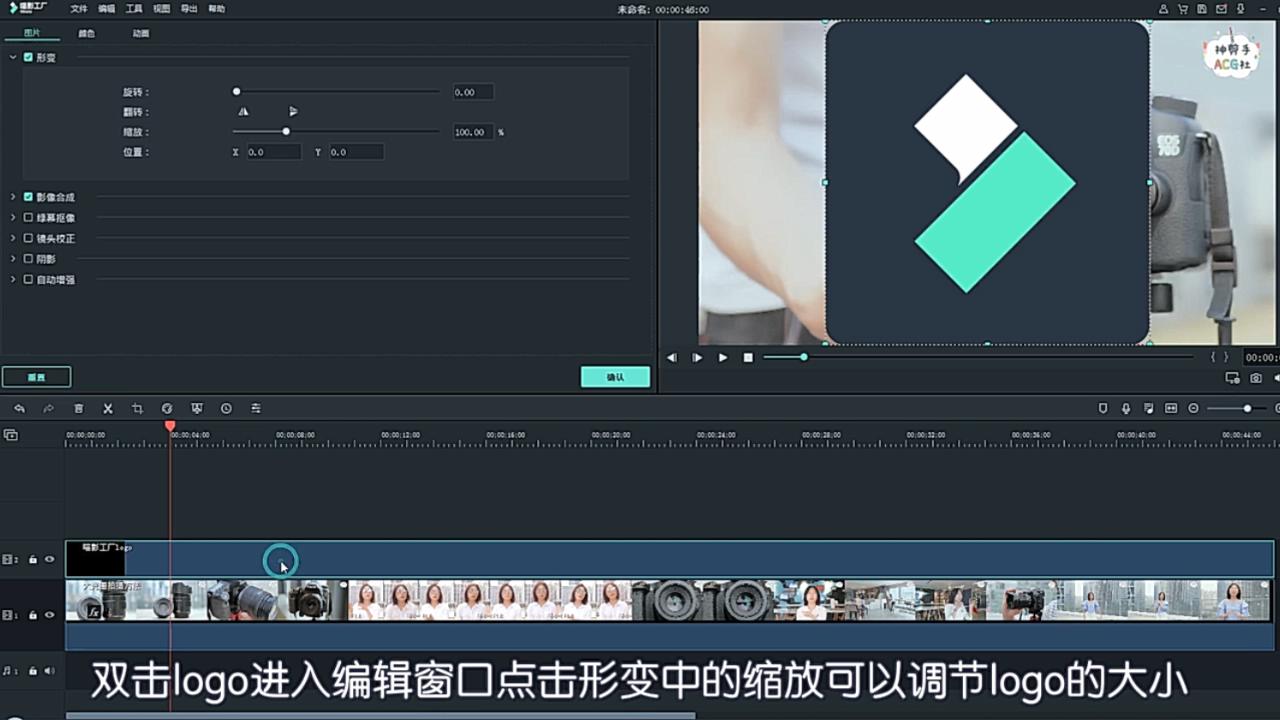Click the microphone voiceover icon
The width and height of the screenshot is (1280, 720).
point(1126,408)
